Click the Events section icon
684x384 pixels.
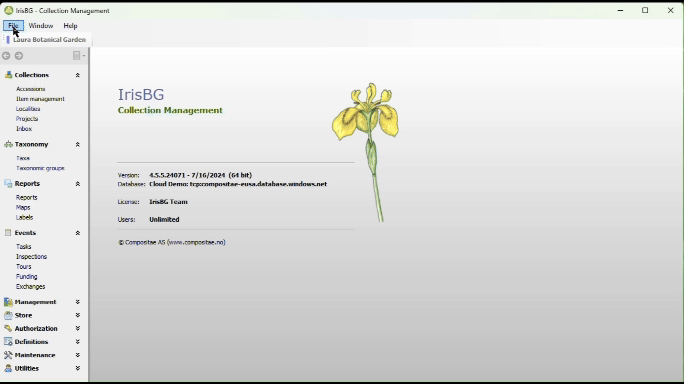(x=8, y=233)
